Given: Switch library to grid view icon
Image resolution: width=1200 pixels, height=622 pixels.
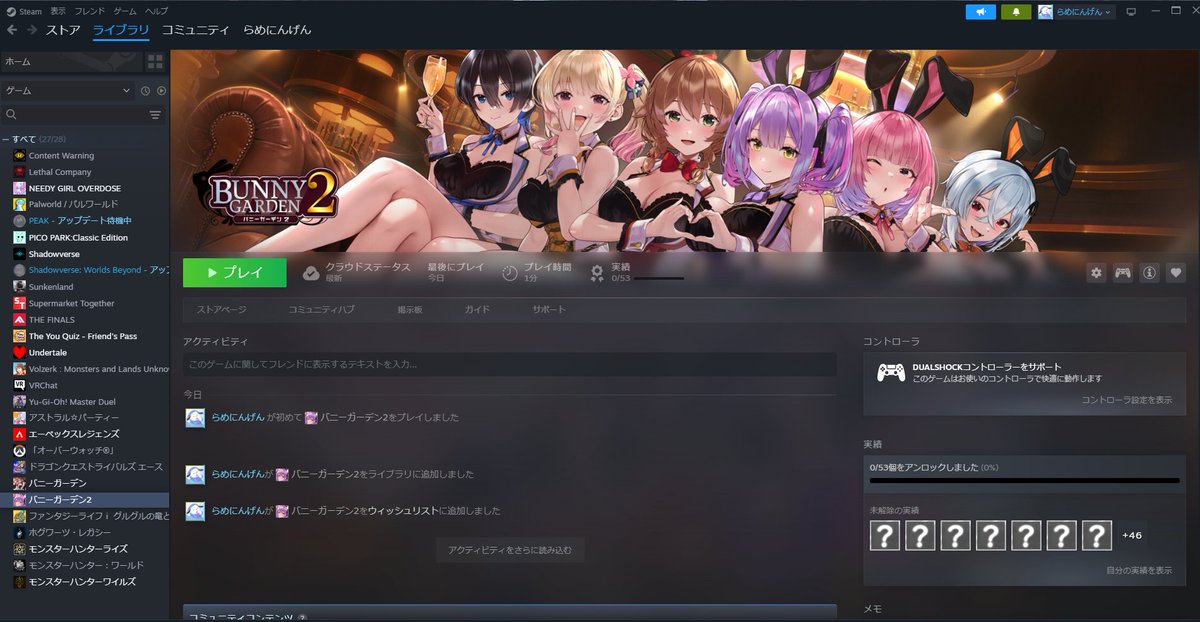Looking at the screenshot, I should 156,62.
